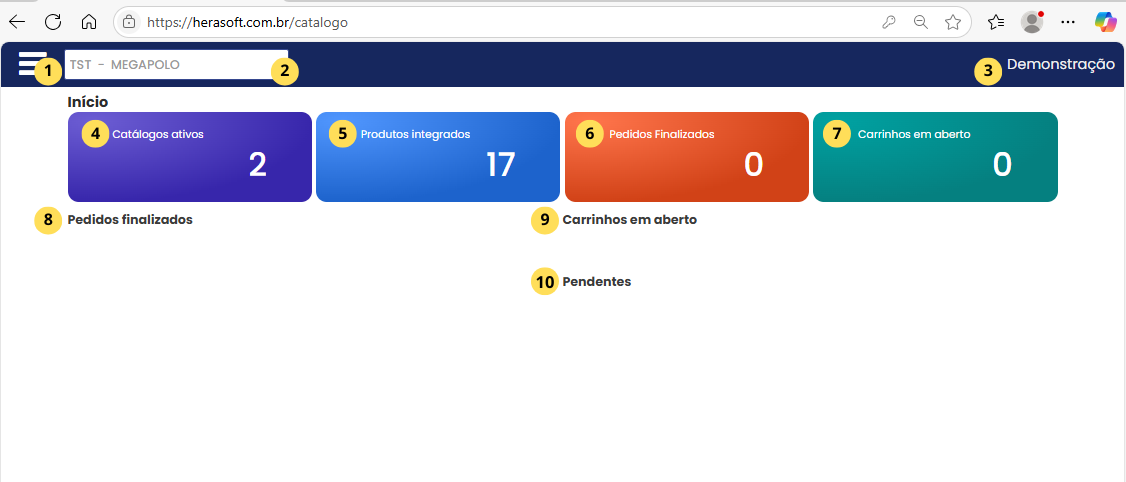
Task: Open saved passwords key icon
Action: (889, 22)
